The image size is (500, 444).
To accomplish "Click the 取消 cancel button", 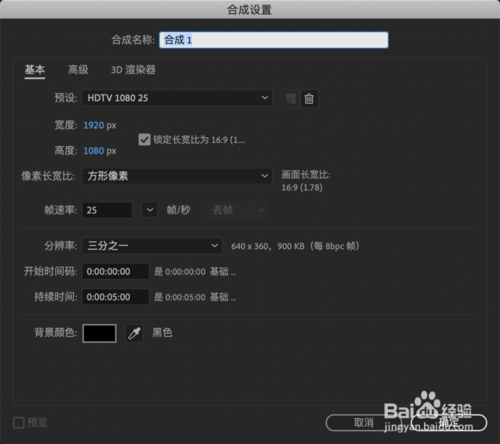I will tap(364, 423).
